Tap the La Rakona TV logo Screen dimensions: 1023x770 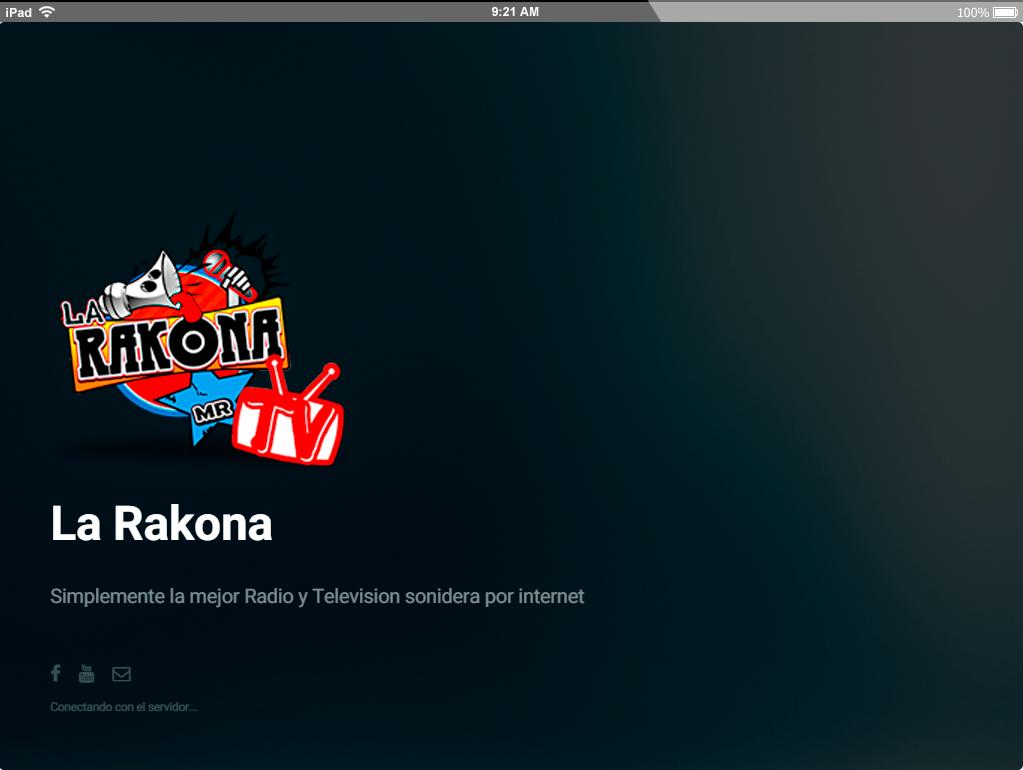[202, 339]
